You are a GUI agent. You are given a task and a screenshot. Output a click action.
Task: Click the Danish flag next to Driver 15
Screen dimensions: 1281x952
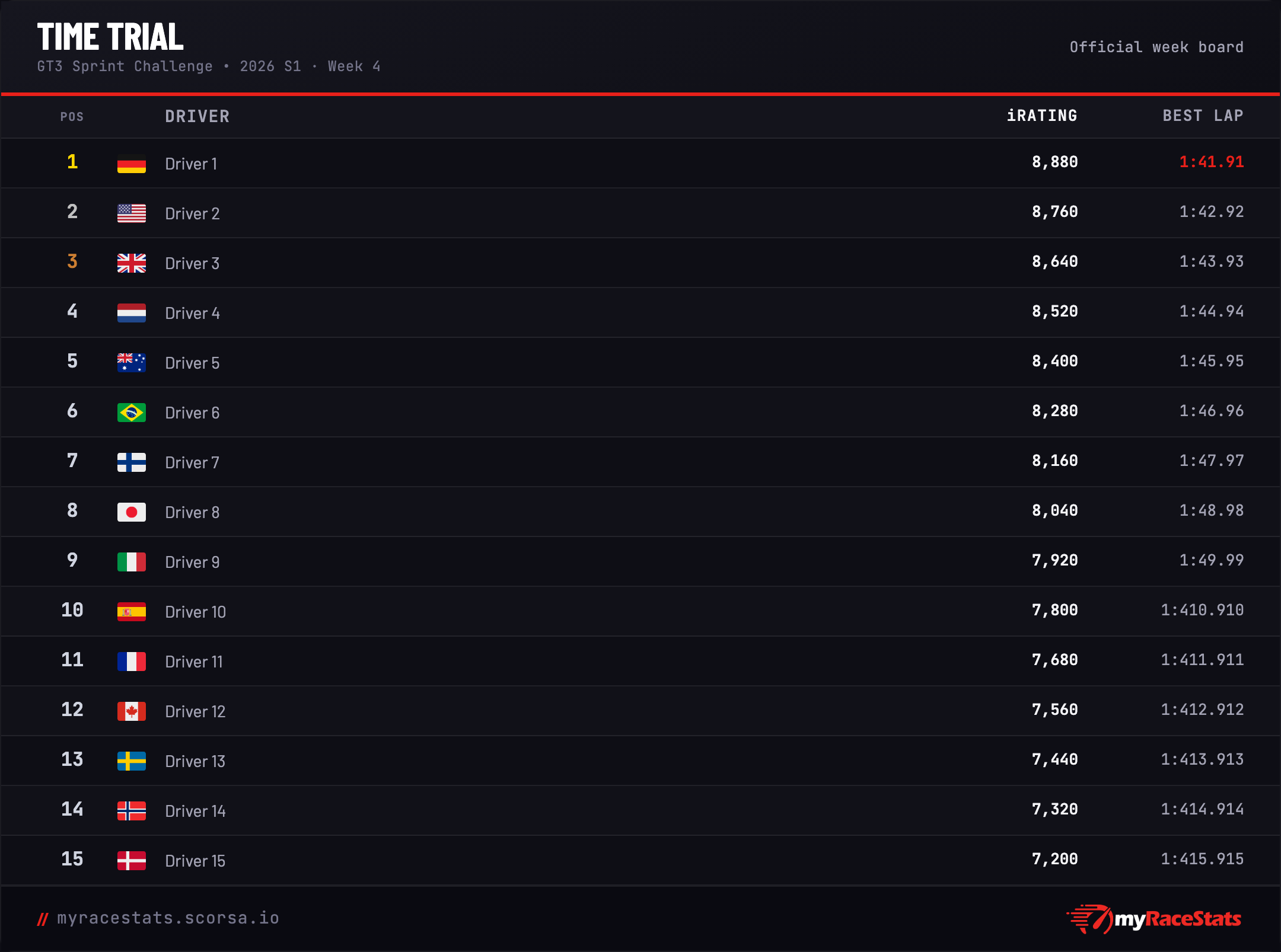coord(132,861)
